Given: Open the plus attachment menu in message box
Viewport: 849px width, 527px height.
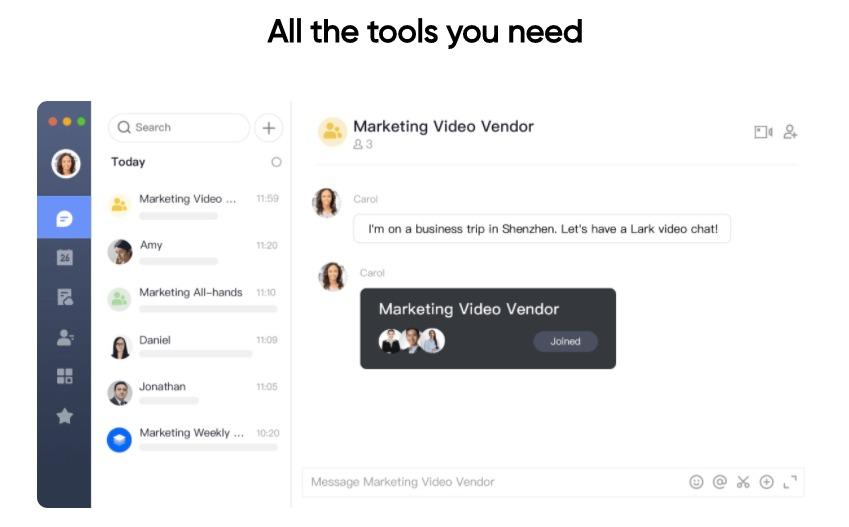Looking at the screenshot, I should pyautogui.click(x=766, y=482).
